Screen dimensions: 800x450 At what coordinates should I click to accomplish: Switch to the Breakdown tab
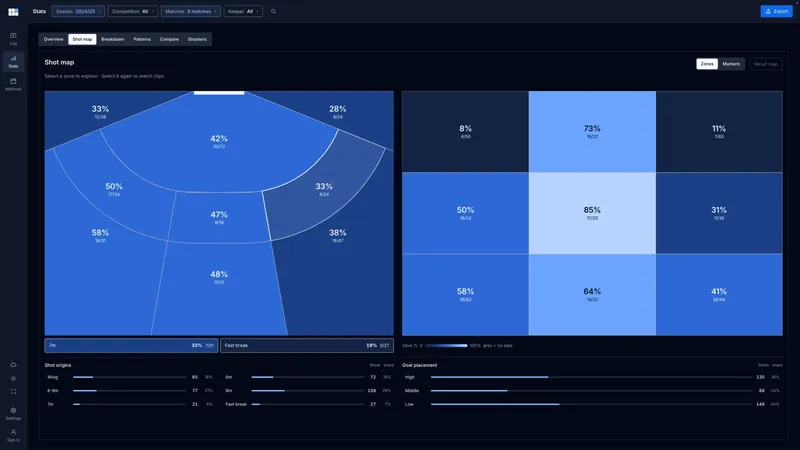pyautogui.click(x=113, y=39)
